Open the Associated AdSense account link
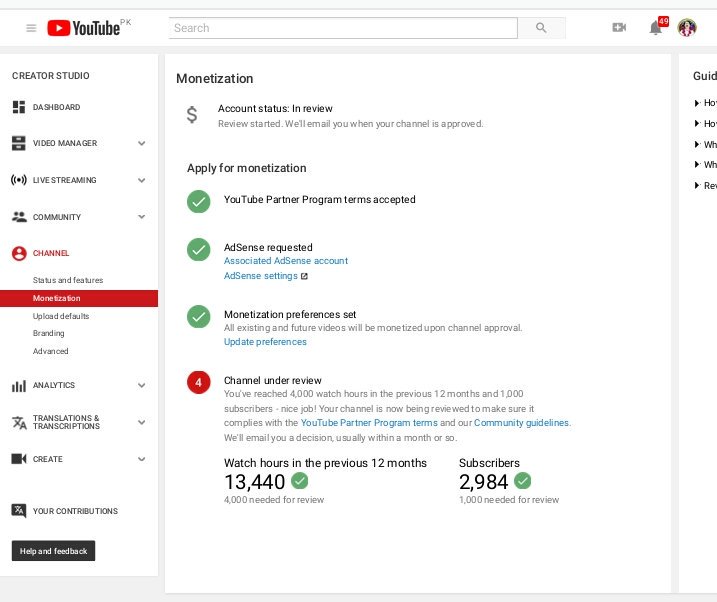The width and height of the screenshot is (717, 602). click(286, 261)
